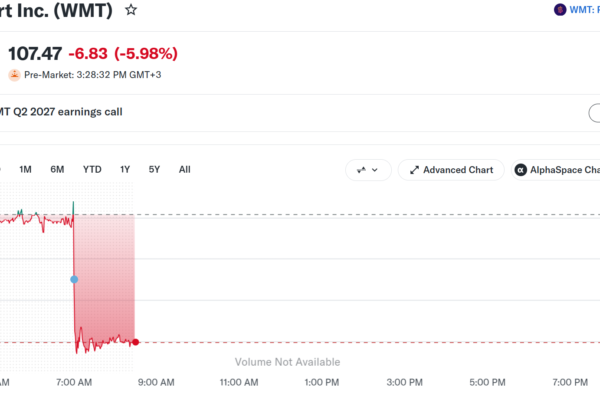Click the blue event marker on chart

74,279
